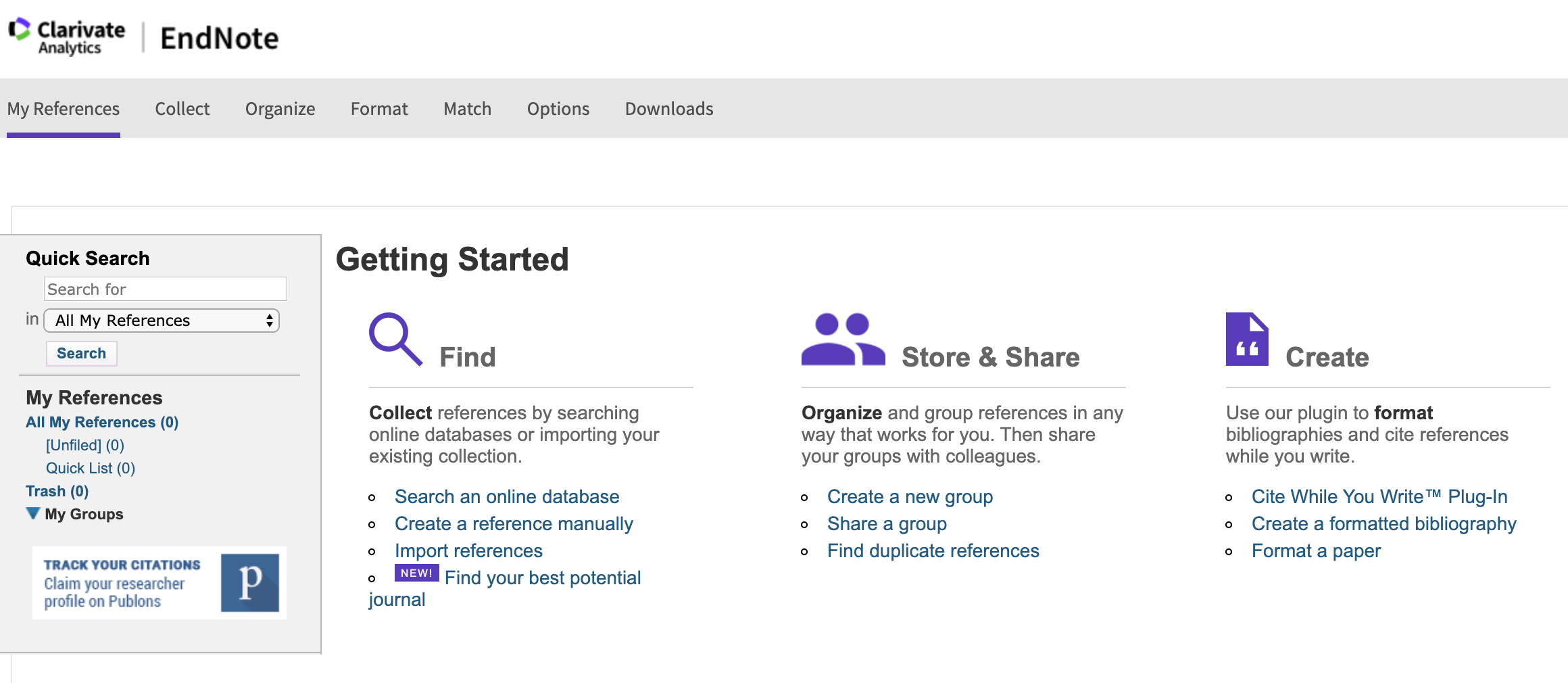Switch to the Collect tab
The width and height of the screenshot is (1568, 683).
coord(182,109)
